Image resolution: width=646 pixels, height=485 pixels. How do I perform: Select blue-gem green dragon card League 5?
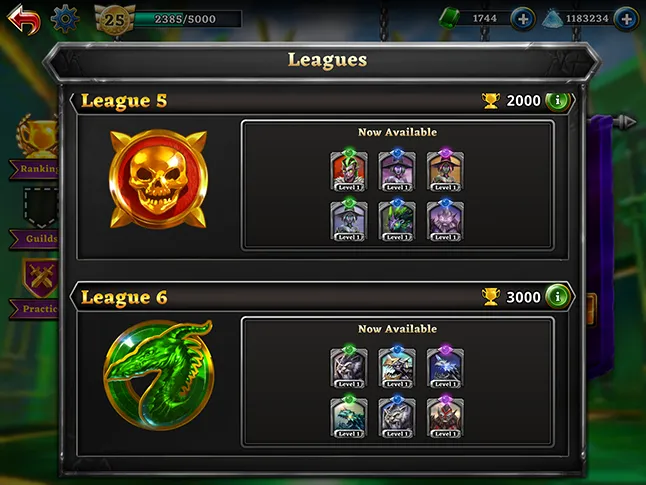(x=397, y=220)
